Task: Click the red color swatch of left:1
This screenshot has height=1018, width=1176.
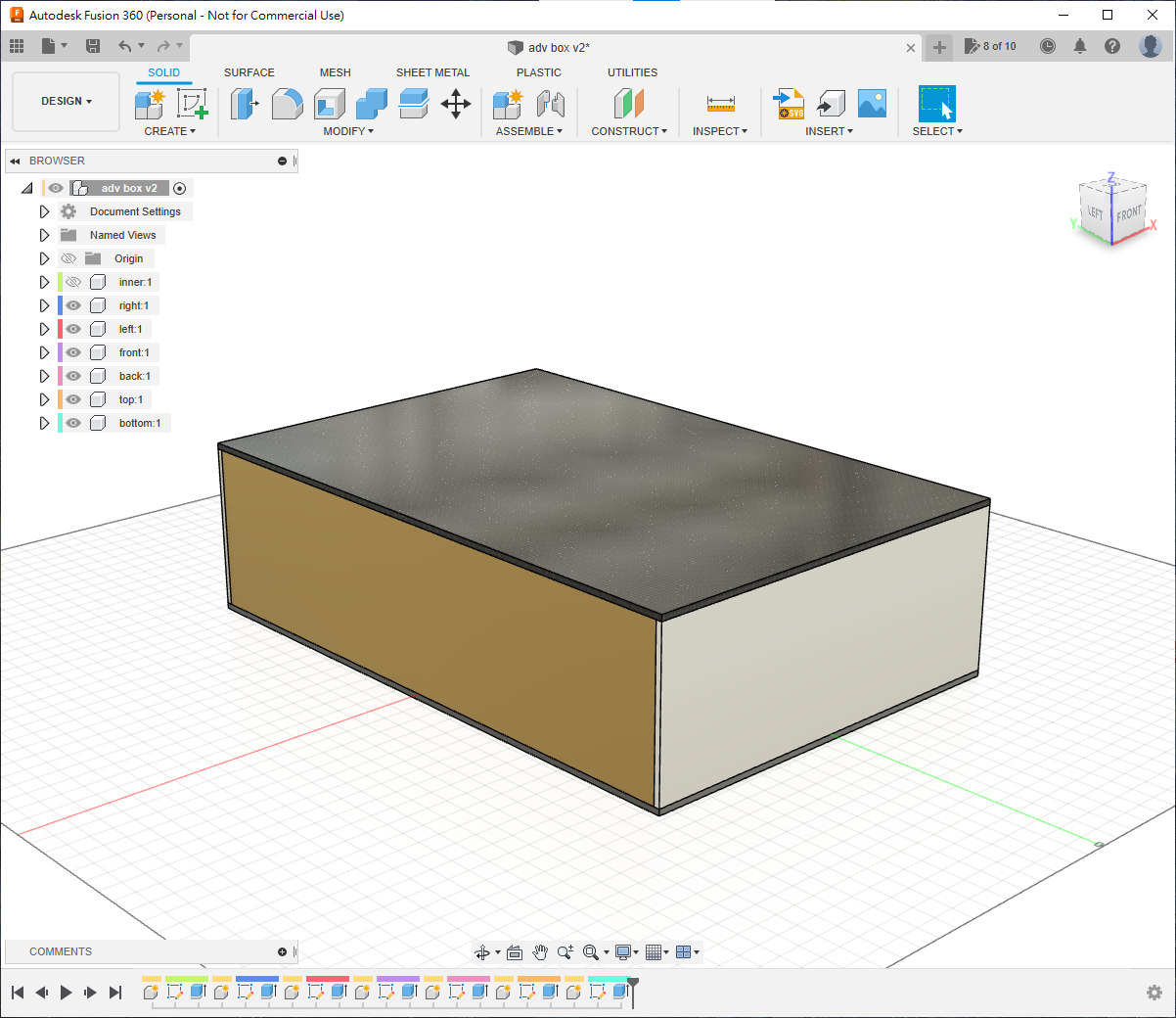Action: click(x=60, y=329)
